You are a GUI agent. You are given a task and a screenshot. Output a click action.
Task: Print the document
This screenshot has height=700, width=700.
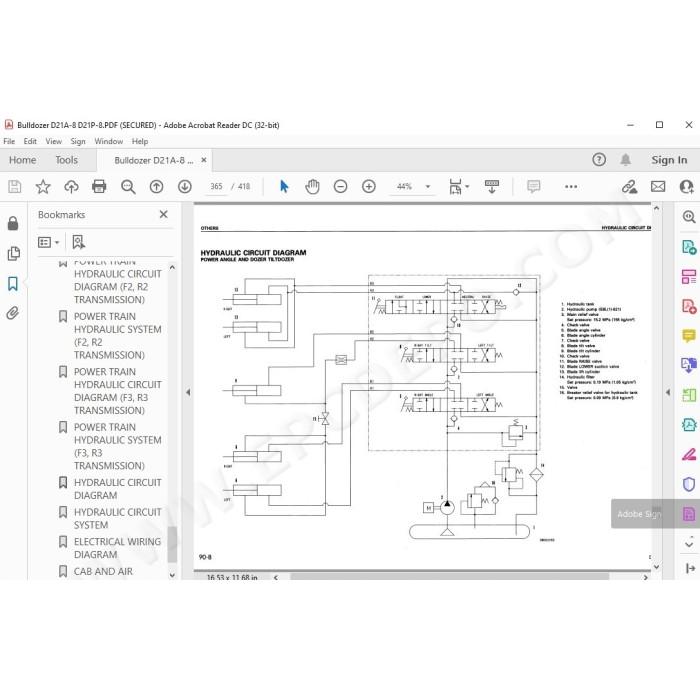tap(99, 186)
